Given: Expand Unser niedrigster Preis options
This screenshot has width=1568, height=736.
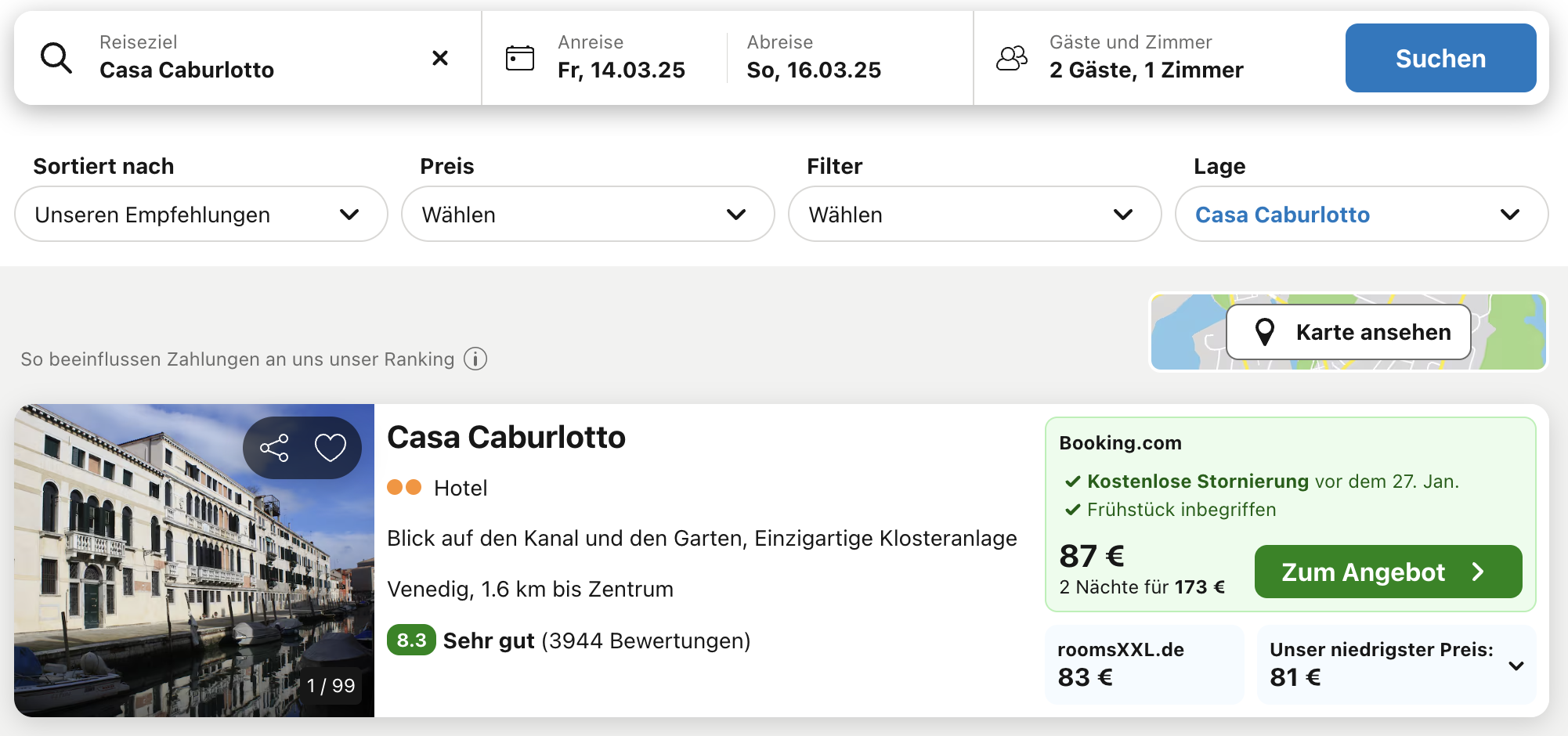Looking at the screenshot, I should pos(1516,666).
